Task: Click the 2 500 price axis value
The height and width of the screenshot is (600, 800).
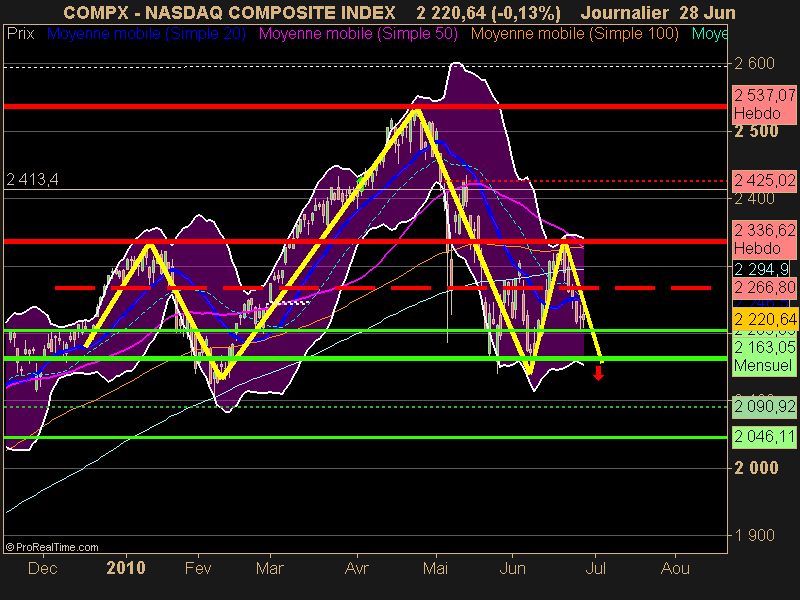Action: click(x=756, y=131)
